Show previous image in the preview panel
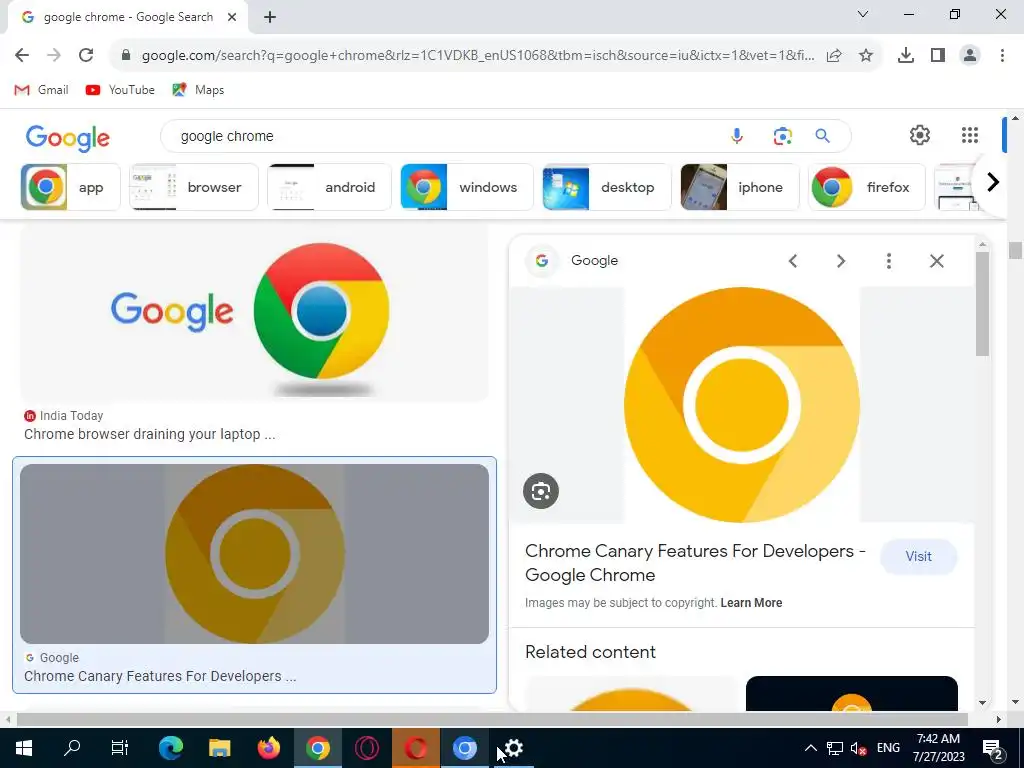The width and height of the screenshot is (1024, 768). click(793, 261)
